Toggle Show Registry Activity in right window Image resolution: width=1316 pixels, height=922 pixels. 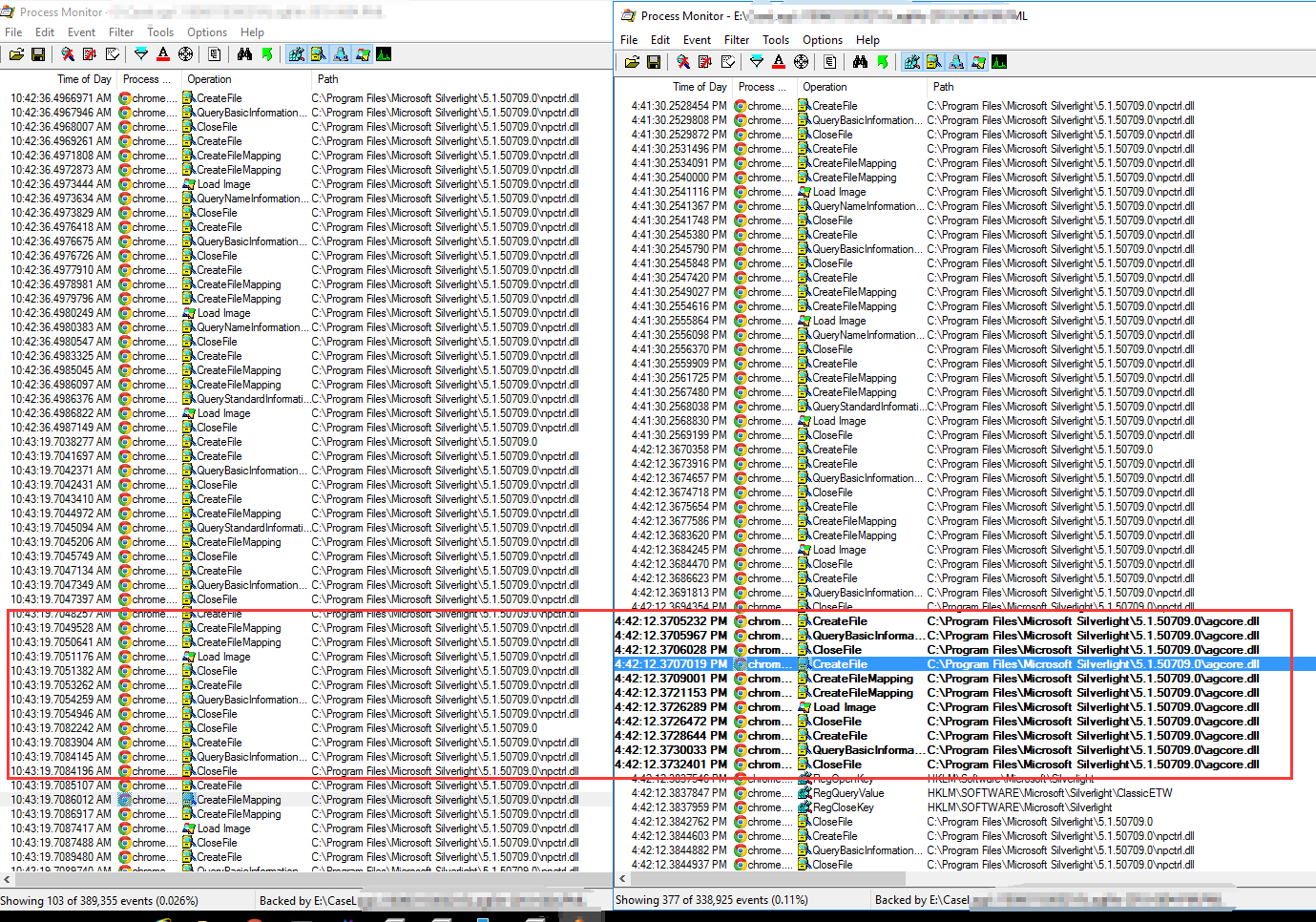(912, 62)
